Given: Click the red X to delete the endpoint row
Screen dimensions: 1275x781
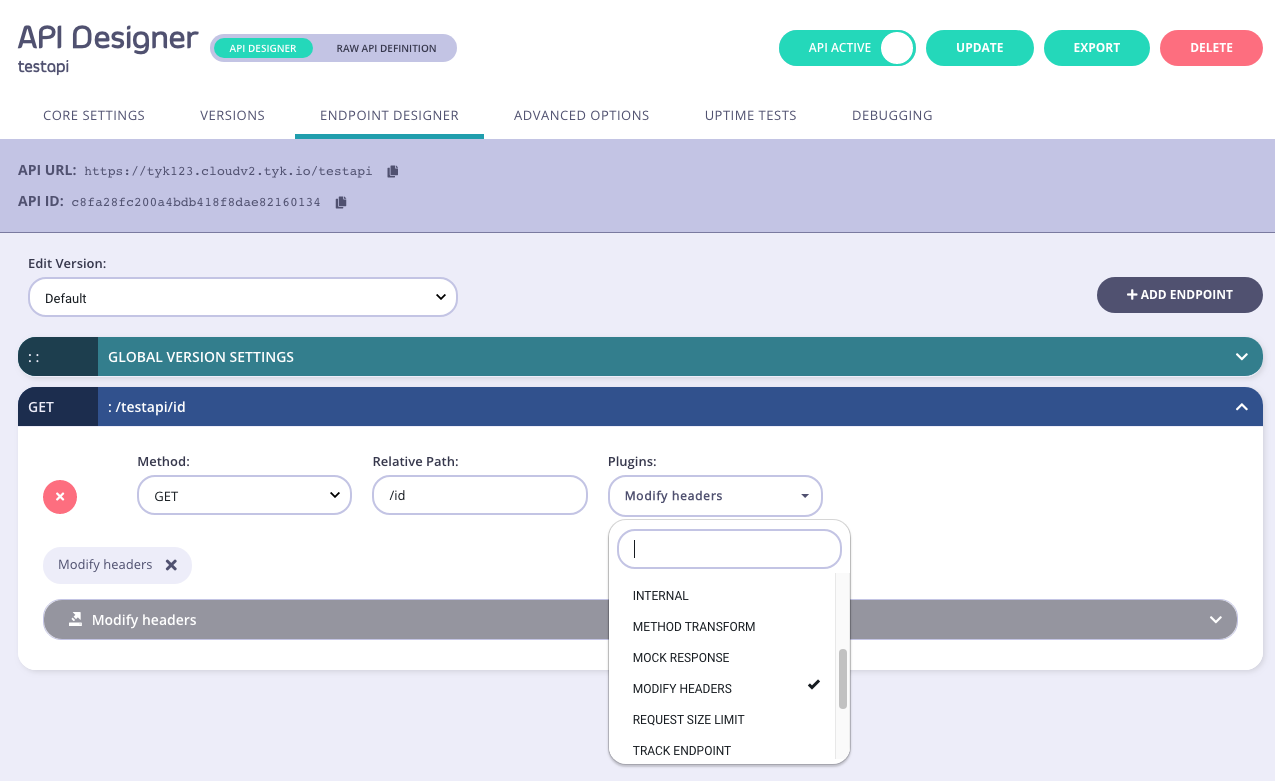Looking at the screenshot, I should (x=59, y=496).
